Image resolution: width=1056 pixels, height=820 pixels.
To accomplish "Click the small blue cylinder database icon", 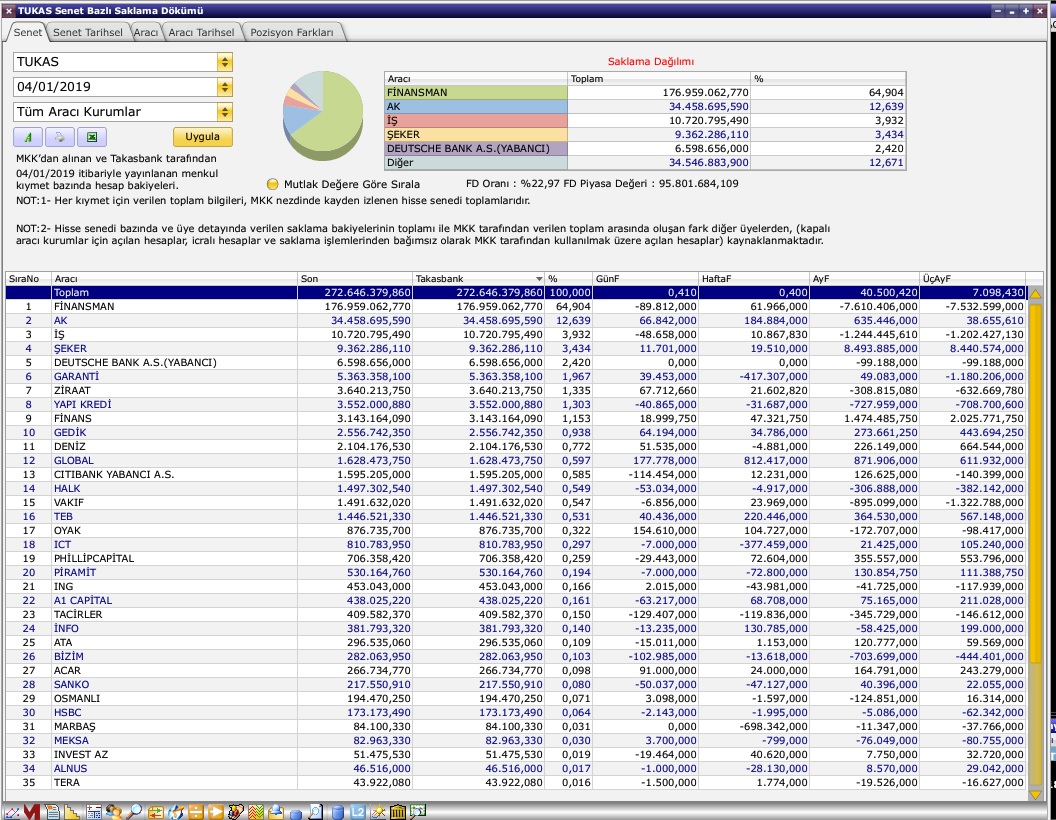I will [x=296, y=814].
